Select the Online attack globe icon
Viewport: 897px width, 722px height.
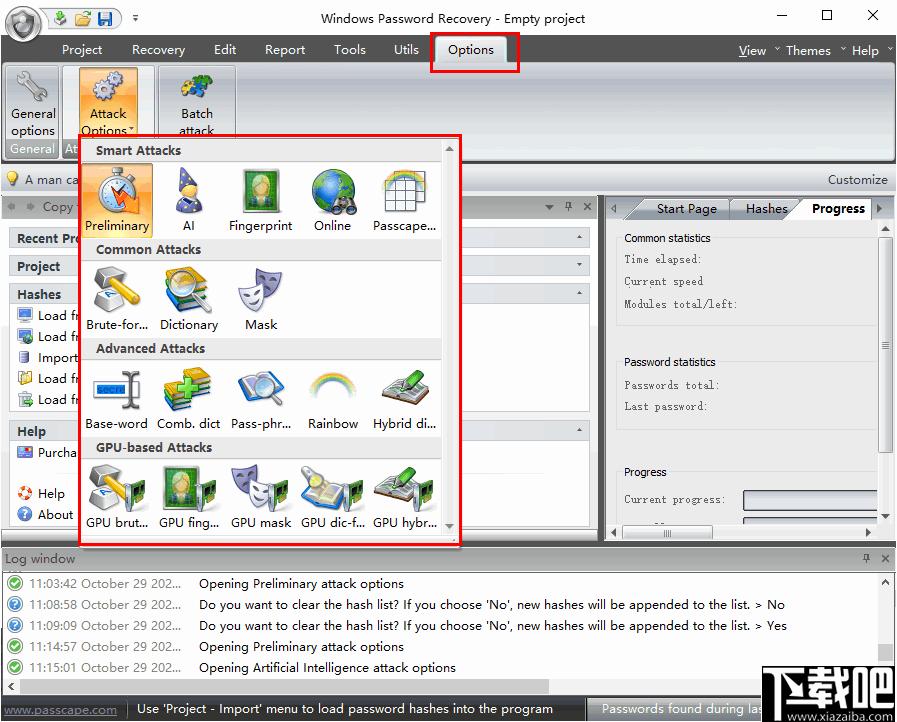332,200
